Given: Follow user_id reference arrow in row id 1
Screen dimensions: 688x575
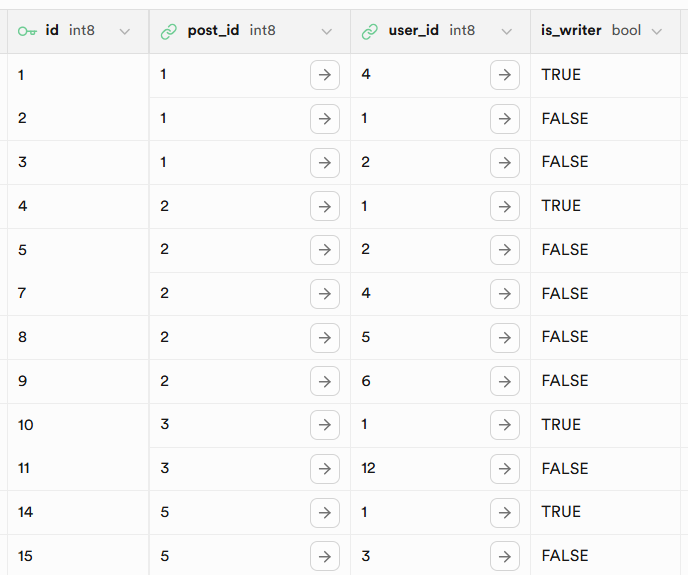Looking at the screenshot, I should click(x=505, y=75).
